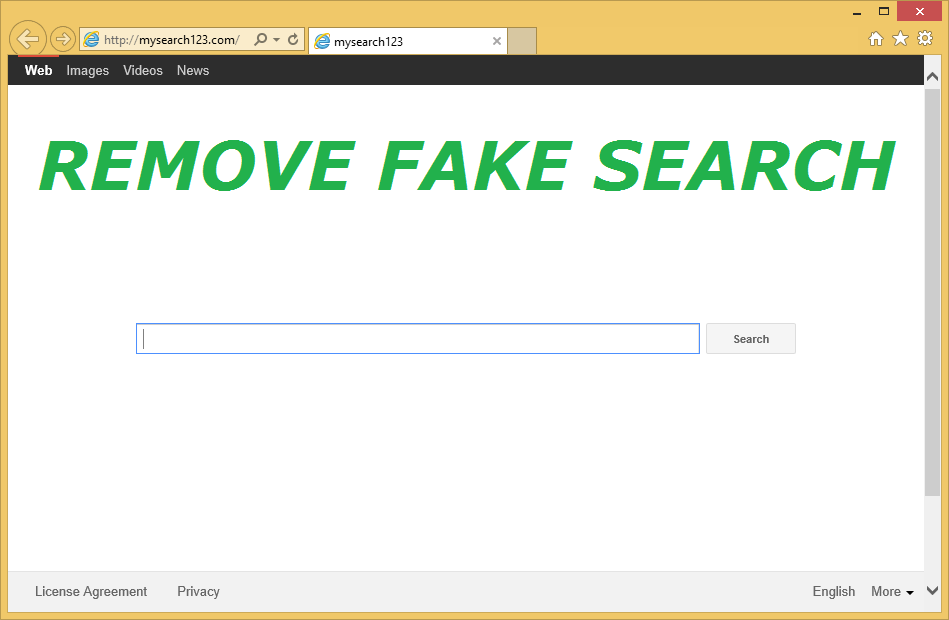Image resolution: width=949 pixels, height=620 pixels.
Task: Click the Refresh page icon
Action: pos(293,40)
